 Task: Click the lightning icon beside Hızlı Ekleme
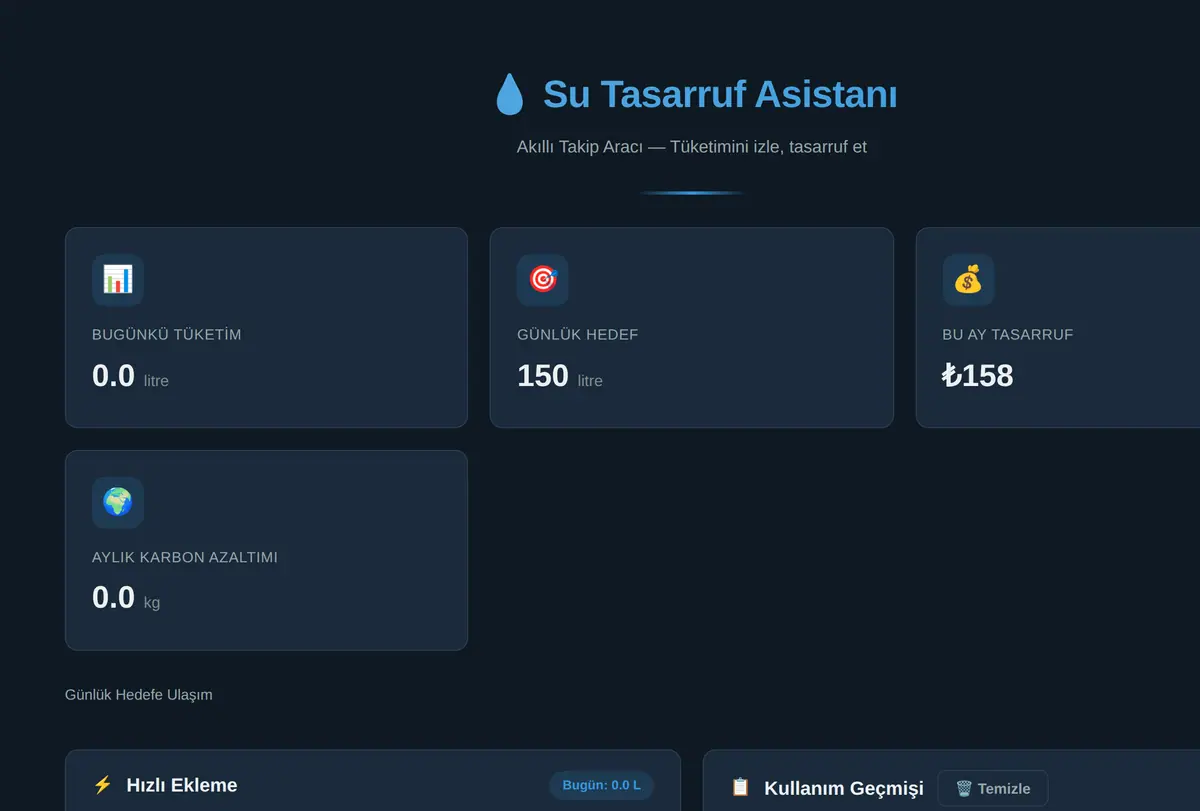coord(102,785)
